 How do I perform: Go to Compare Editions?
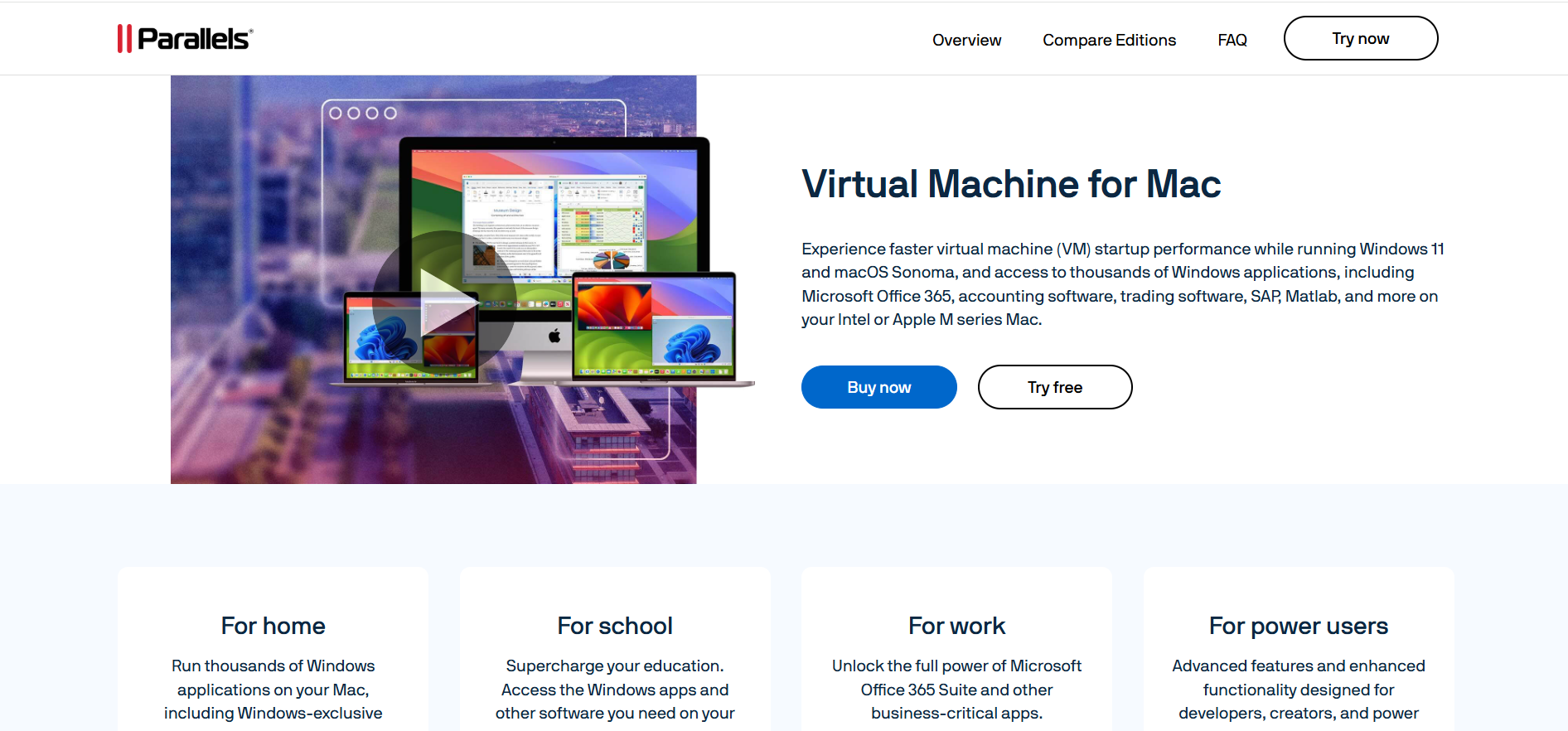pyautogui.click(x=1109, y=40)
